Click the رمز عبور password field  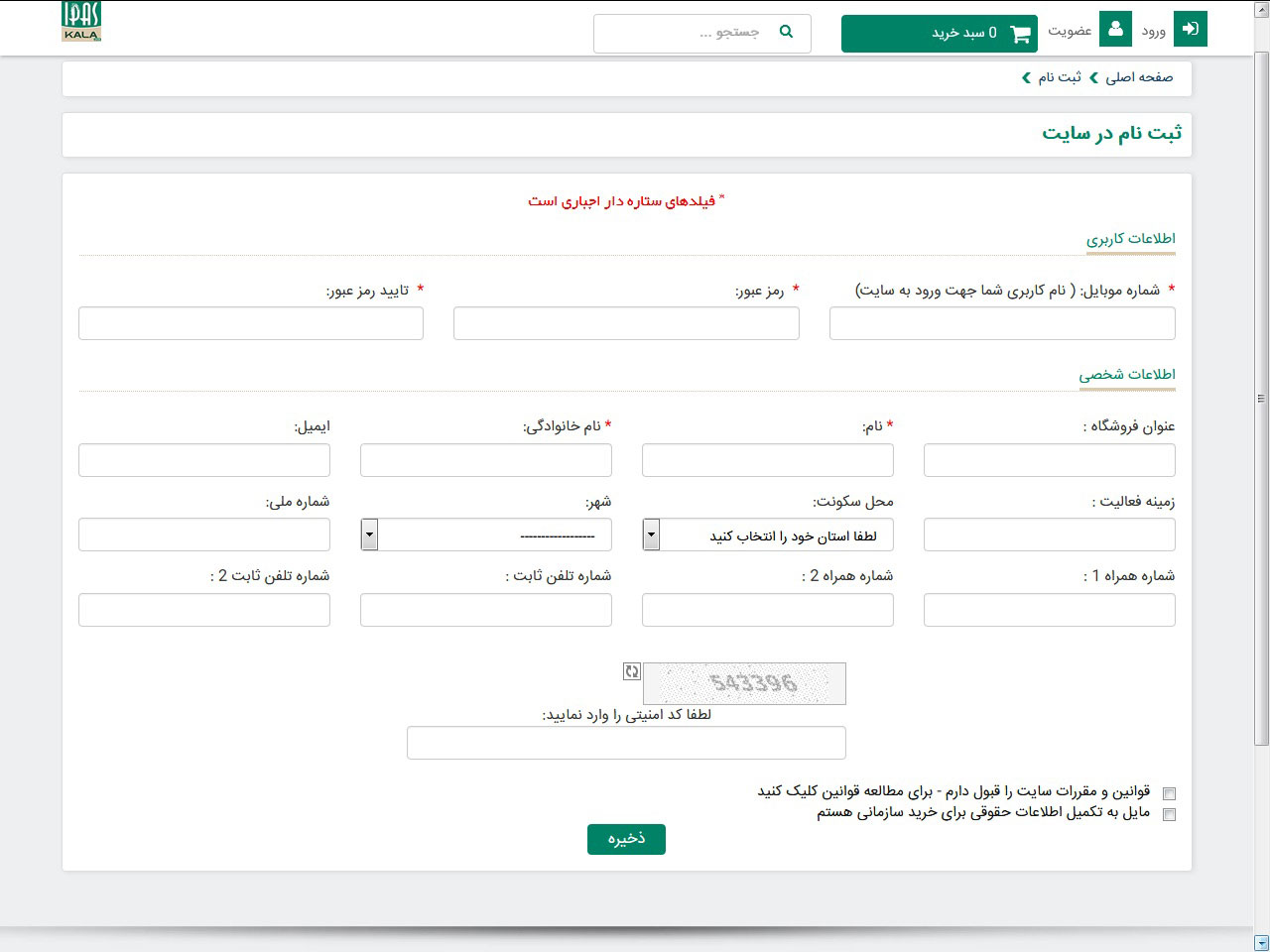click(x=626, y=323)
